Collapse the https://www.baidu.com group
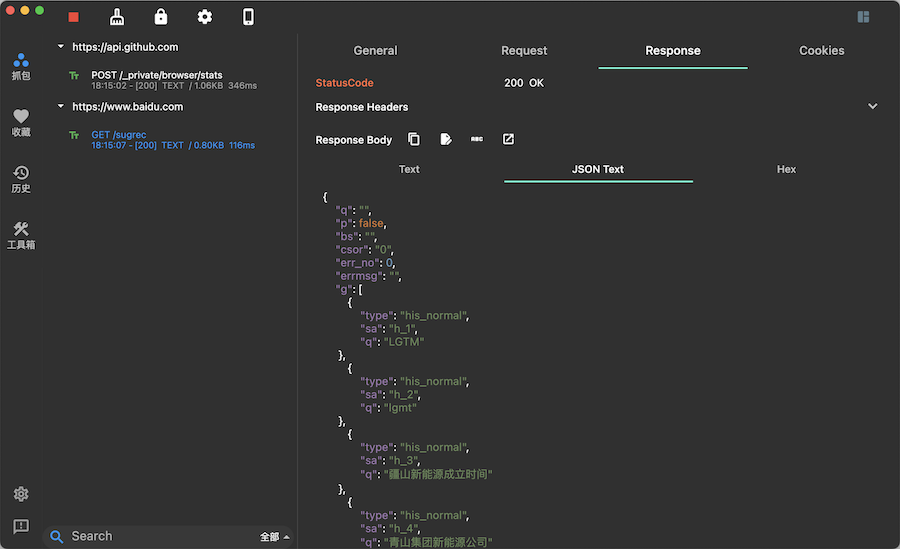The width and height of the screenshot is (900, 549). point(61,106)
